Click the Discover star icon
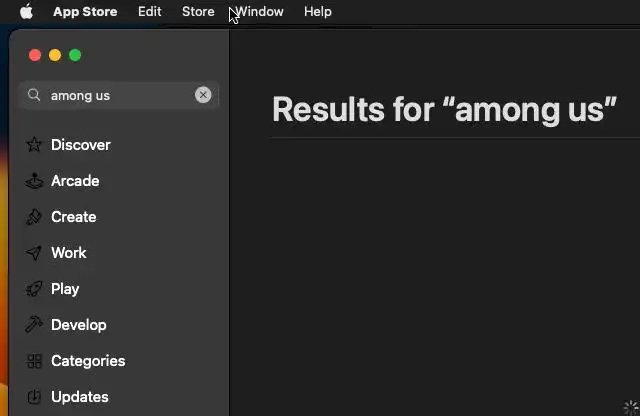Screen dimensions: 640x416 click(x=34, y=145)
